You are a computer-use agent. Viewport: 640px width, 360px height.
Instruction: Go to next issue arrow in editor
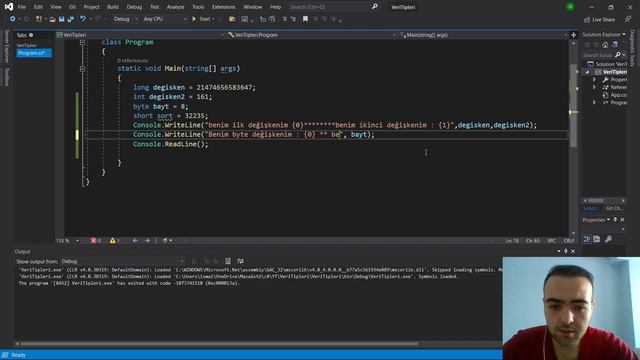[x=147, y=240]
